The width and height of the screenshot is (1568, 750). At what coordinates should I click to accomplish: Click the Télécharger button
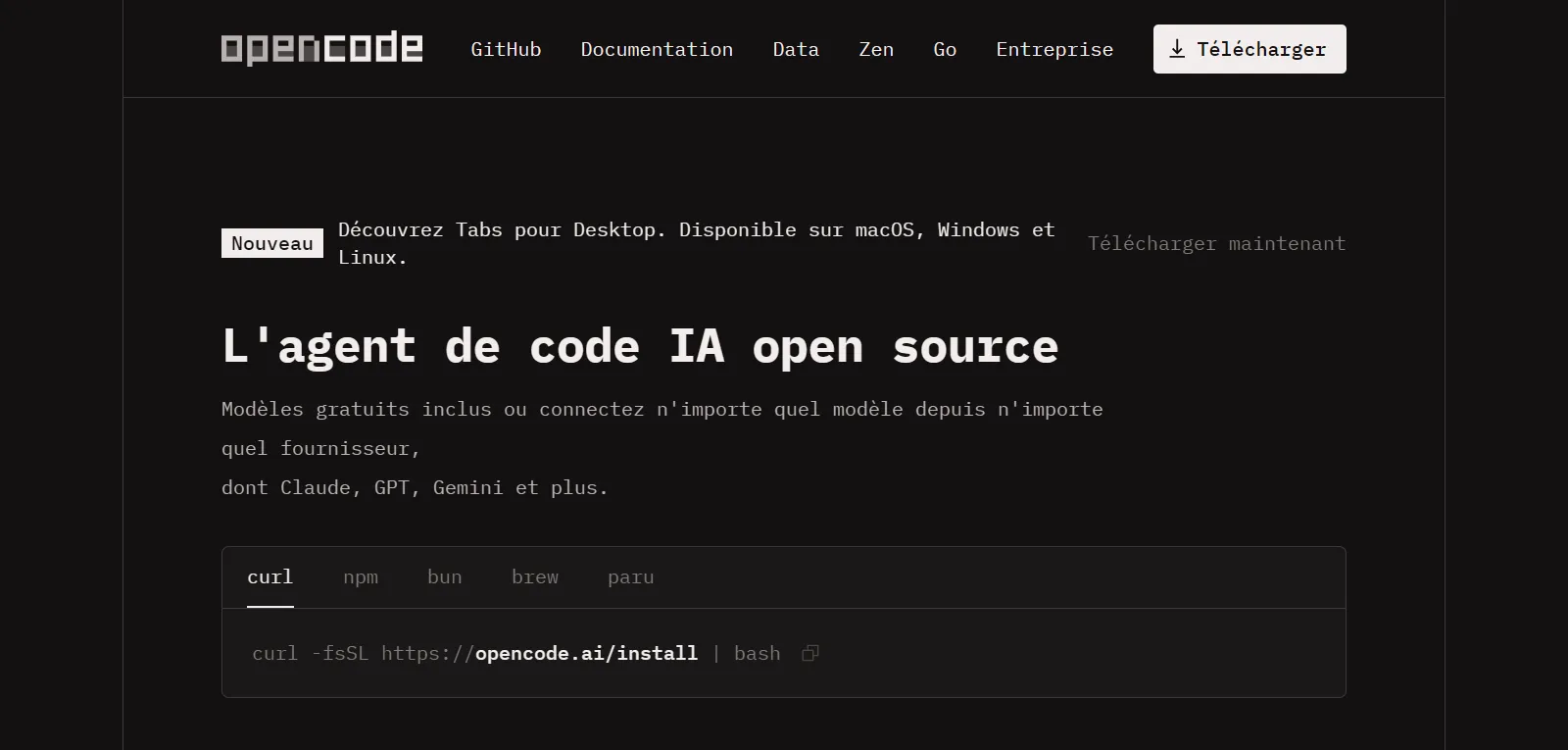tap(1249, 49)
